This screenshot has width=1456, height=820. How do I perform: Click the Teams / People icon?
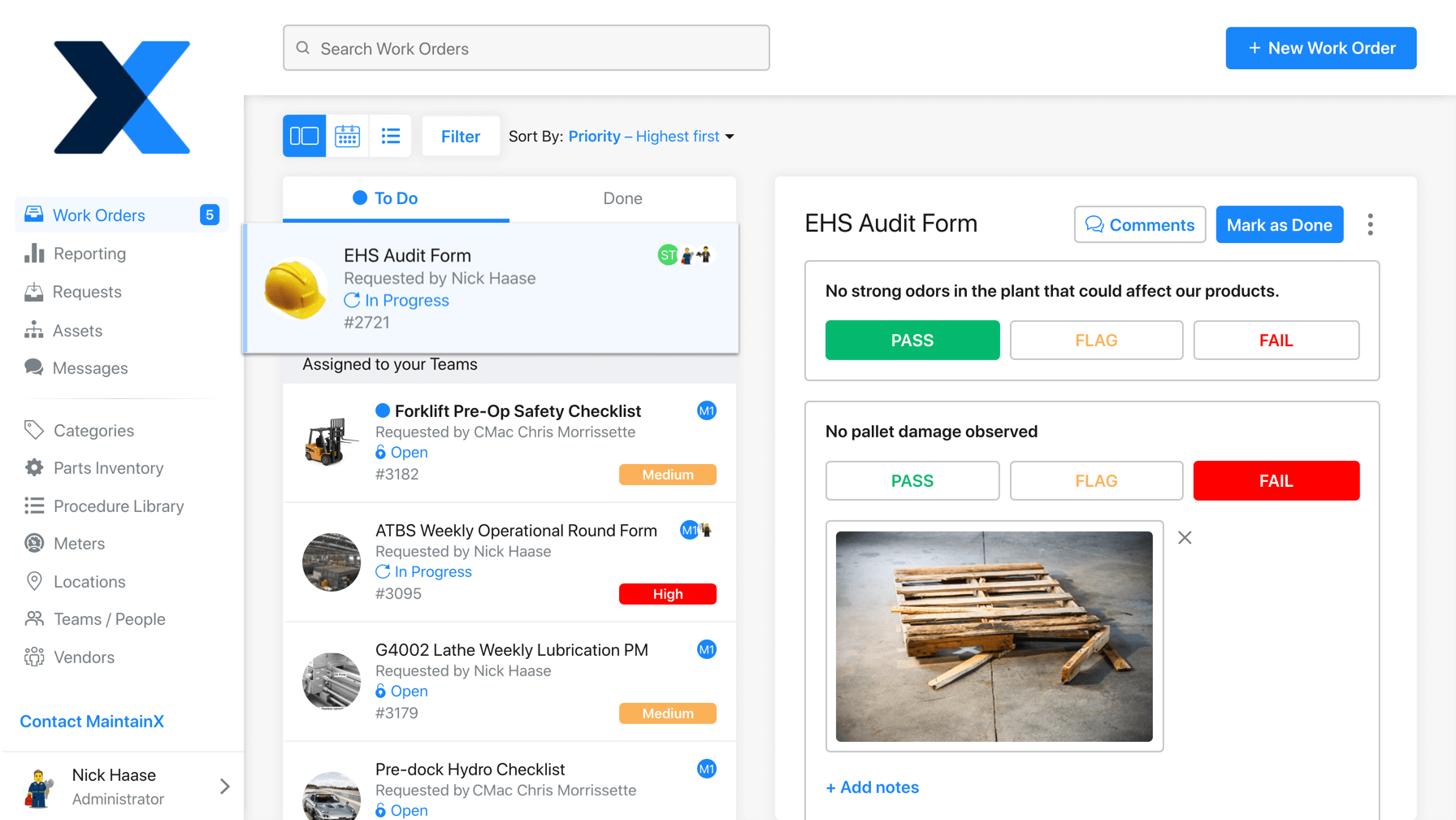[x=34, y=619]
